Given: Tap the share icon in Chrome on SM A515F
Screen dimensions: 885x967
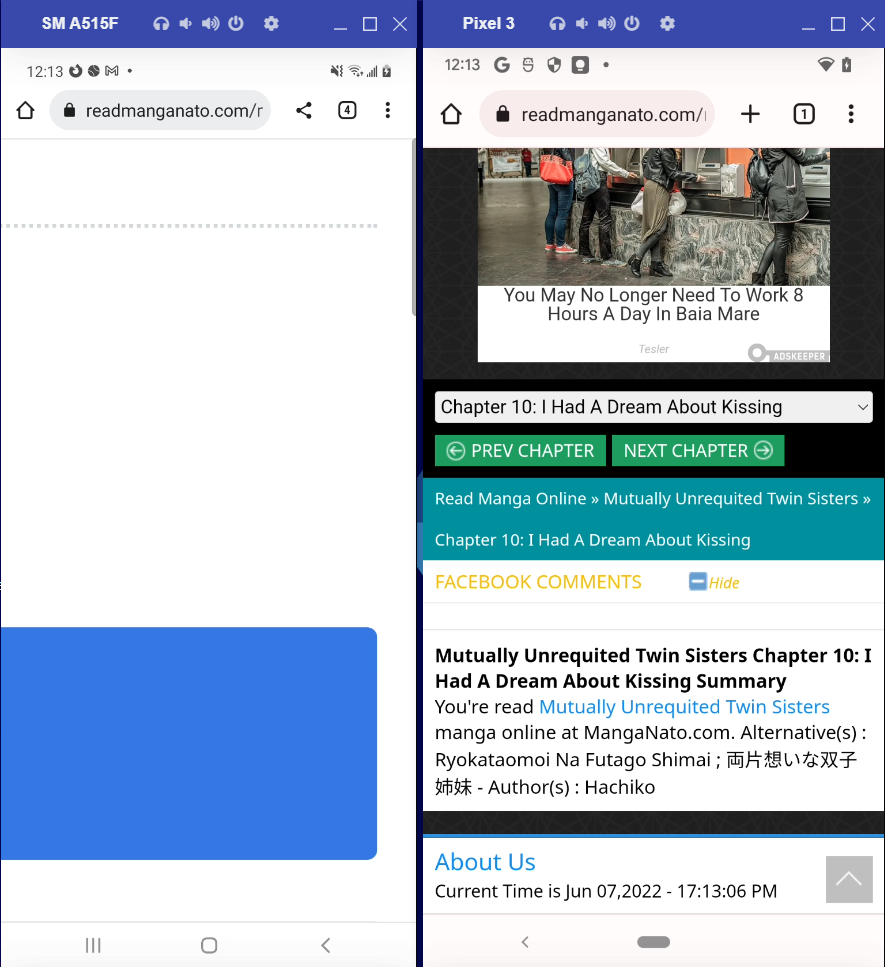Looking at the screenshot, I should point(304,111).
